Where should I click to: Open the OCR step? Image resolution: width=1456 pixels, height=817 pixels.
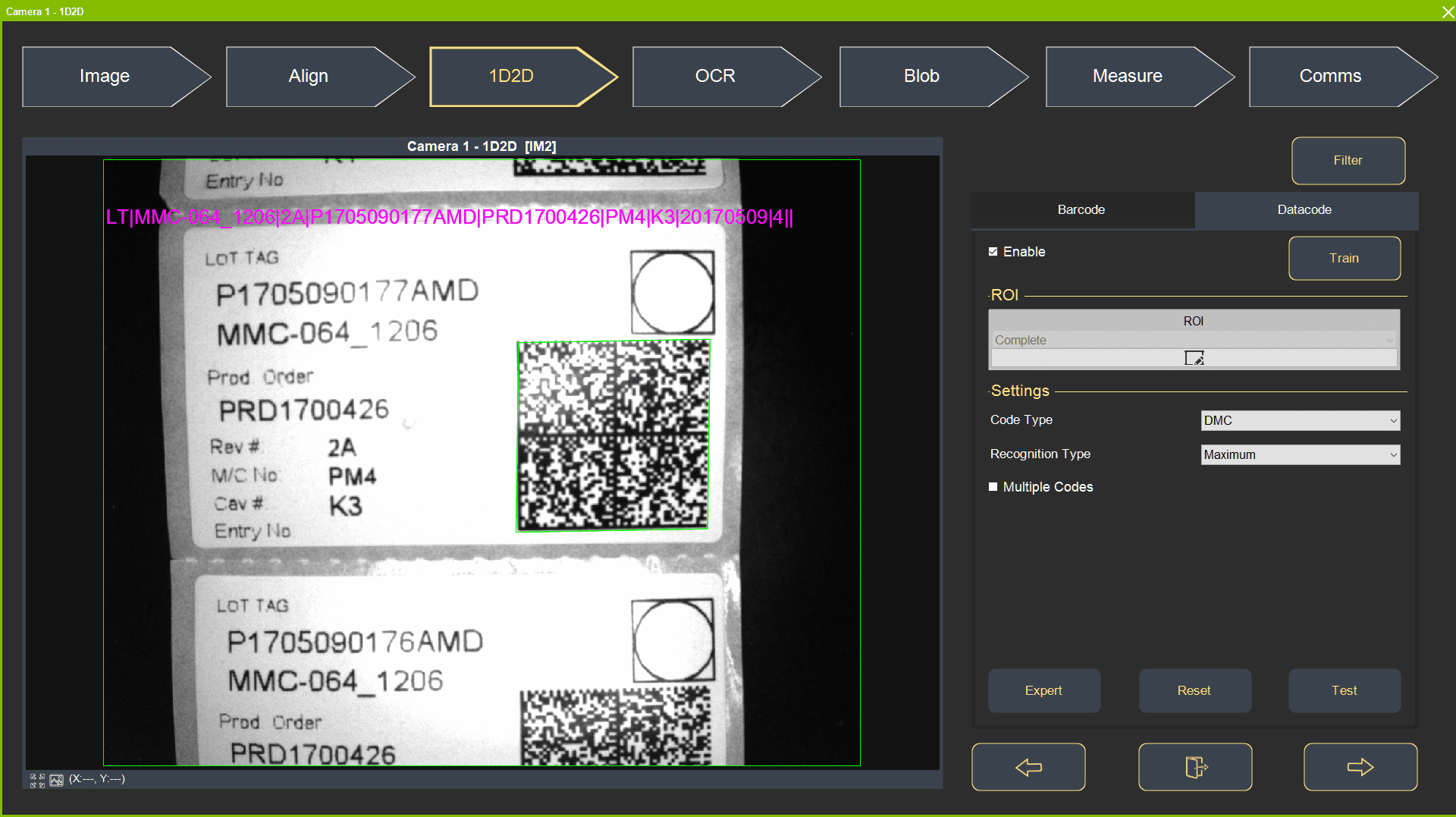click(726, 77)
